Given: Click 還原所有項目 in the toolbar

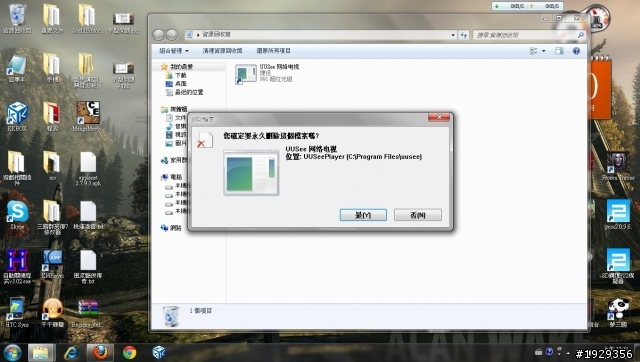Looking at the screenshot, I should (273, 51).
